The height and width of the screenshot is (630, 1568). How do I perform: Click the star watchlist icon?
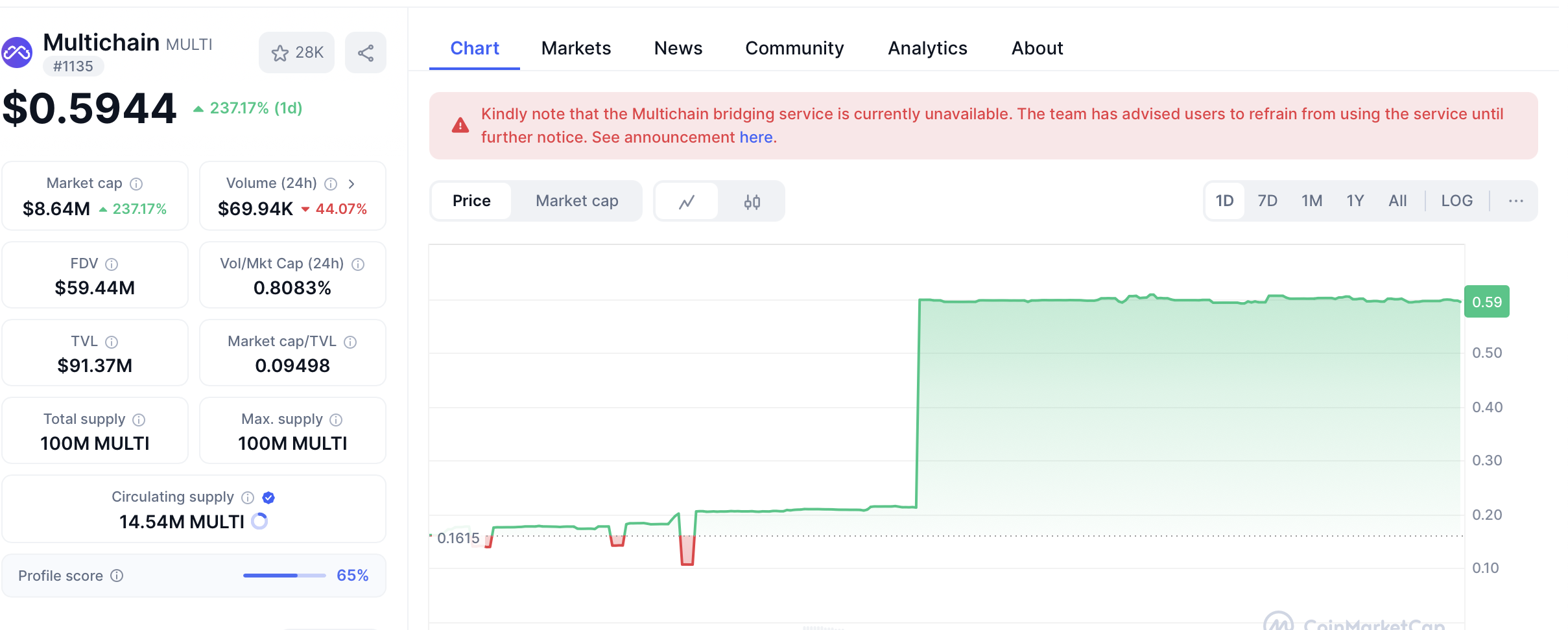click(x=280, y=53)
